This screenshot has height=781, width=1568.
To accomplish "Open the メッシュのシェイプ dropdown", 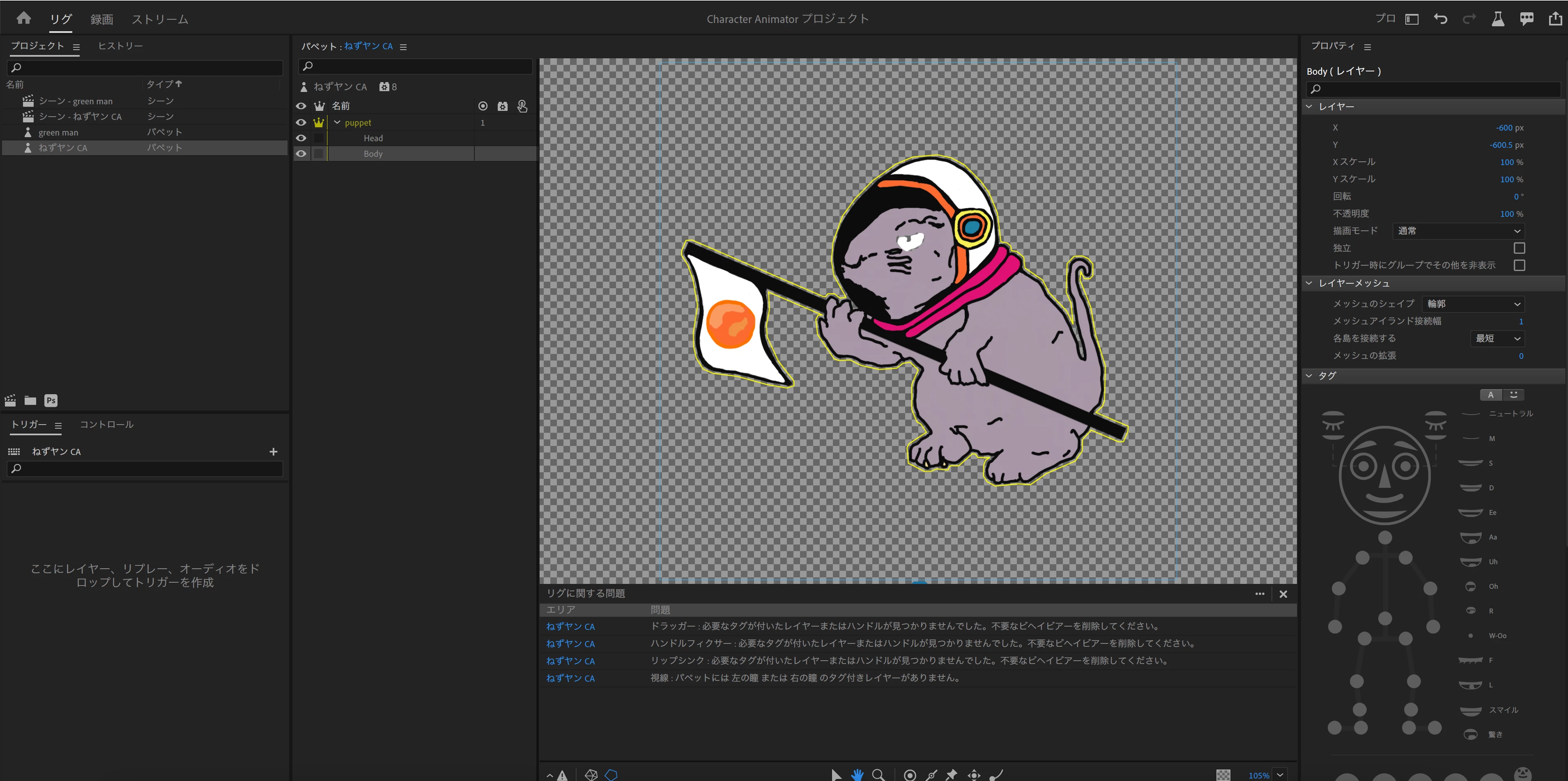I will (x=1473, y=304).
